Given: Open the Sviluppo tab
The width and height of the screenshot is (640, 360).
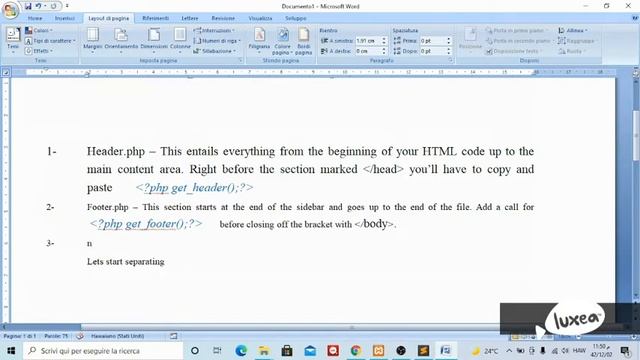Looking at the screenshot, I should (296, 18).
